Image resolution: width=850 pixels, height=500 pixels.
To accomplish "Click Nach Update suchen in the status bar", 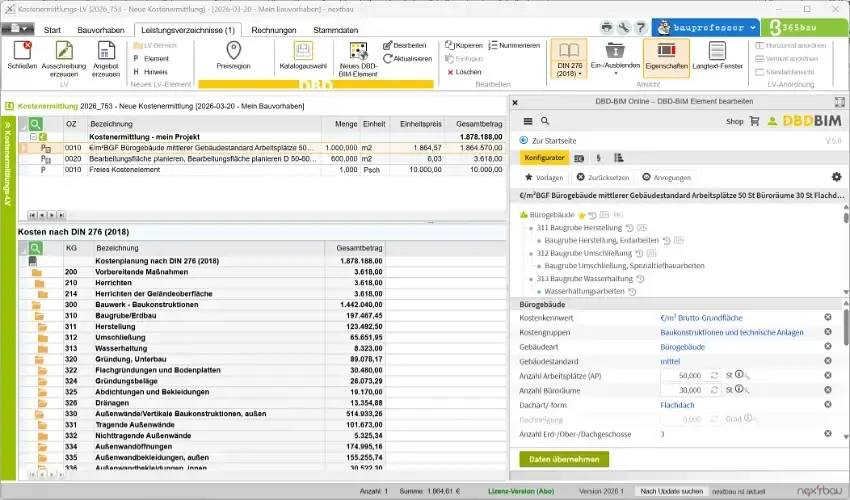I will click(671, 491).
